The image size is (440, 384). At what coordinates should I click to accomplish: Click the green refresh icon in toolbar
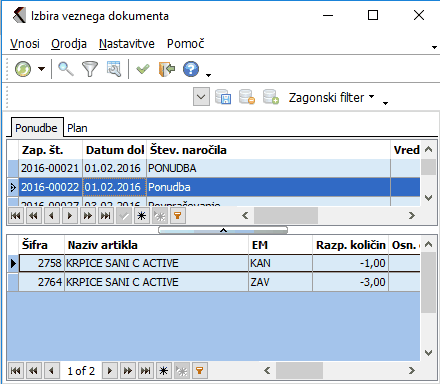click(23, 69)
